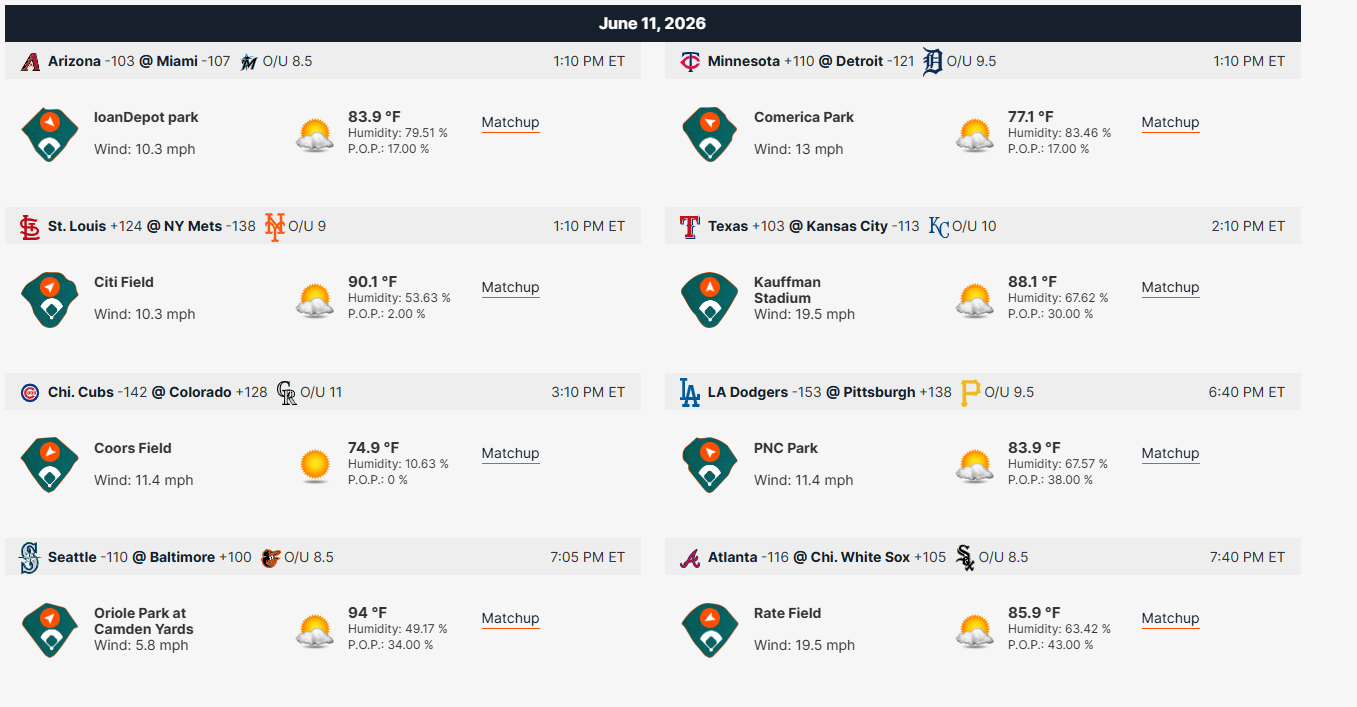1357x707 pixels.
Task: Click the Coors Field wind direction diamond
Action: (x=49, y=465)
